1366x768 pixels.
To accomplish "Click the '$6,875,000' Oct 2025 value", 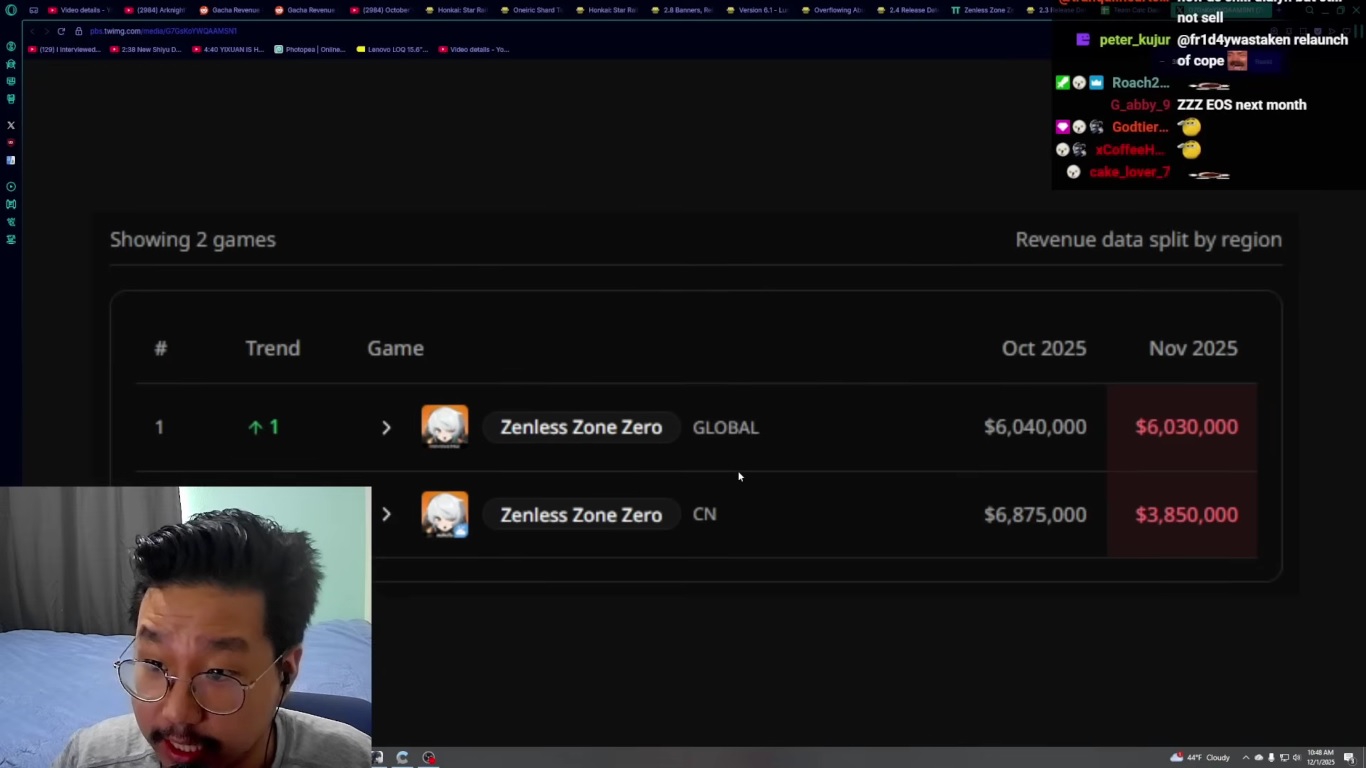I will pos(1035,515).
